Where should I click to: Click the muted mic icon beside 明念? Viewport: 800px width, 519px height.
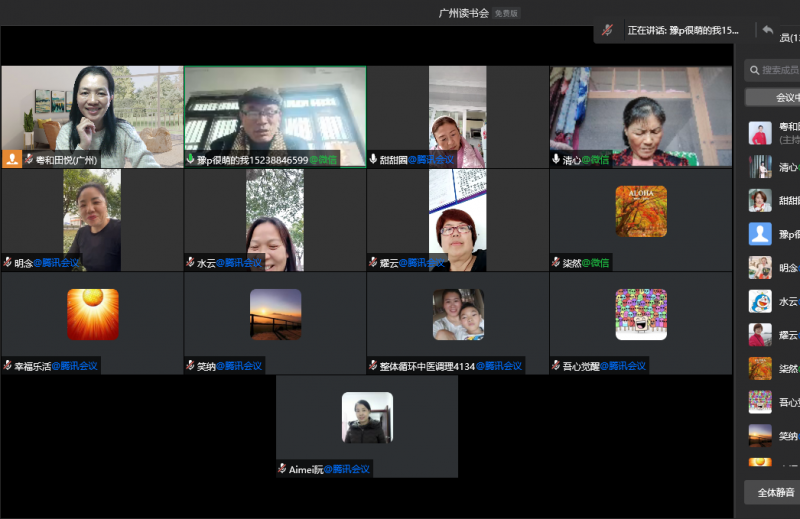pyautogui.click(x=8, y=263)
